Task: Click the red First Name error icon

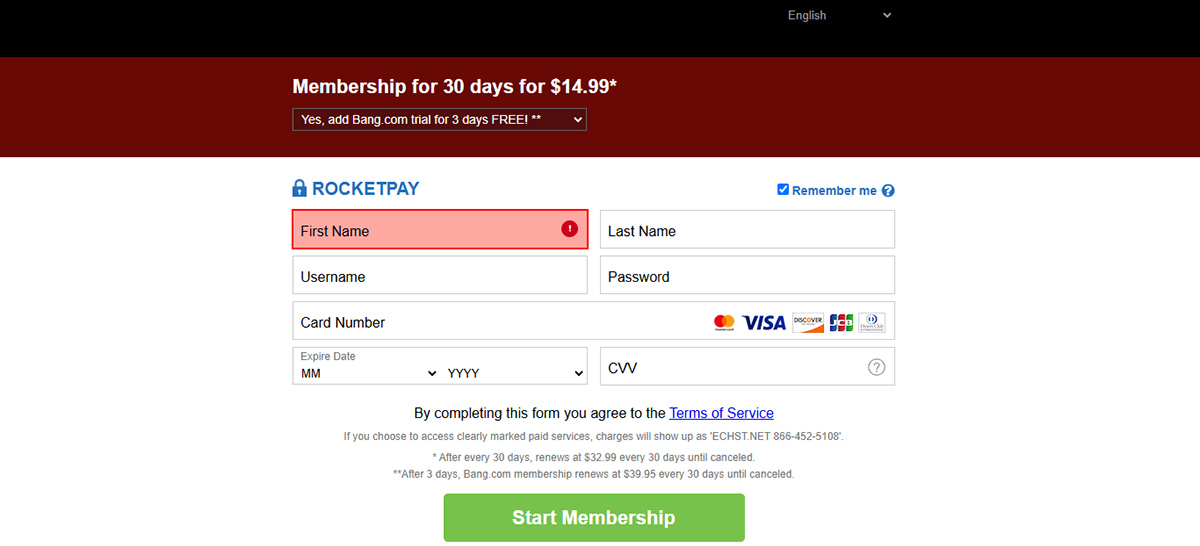Action: tap(570, 229)
